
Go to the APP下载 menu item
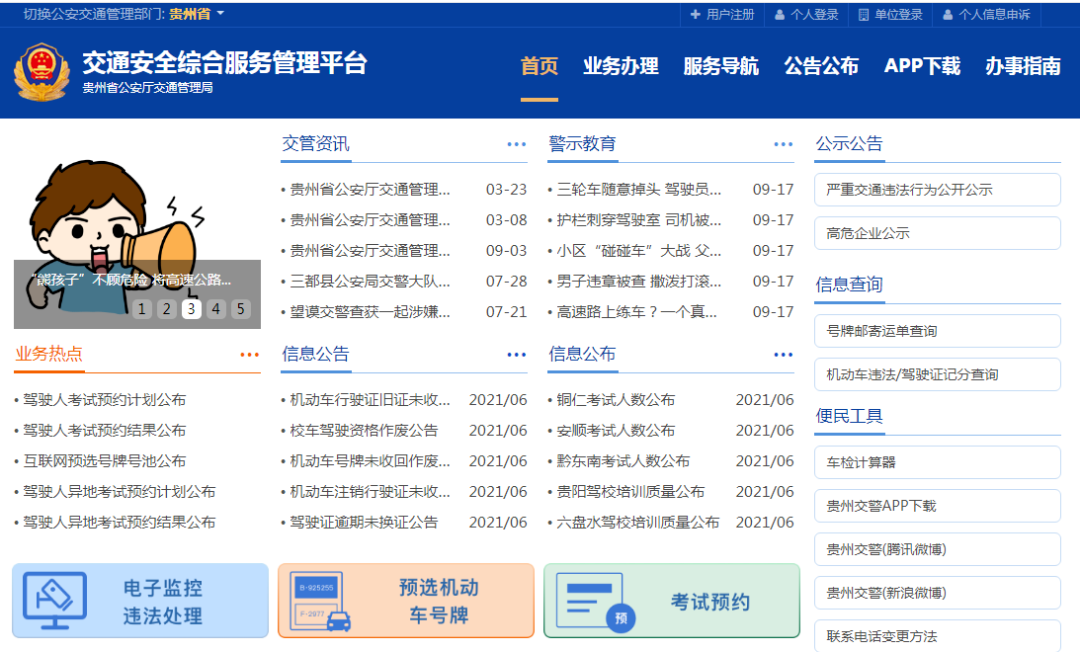click(x=921, y=67)
